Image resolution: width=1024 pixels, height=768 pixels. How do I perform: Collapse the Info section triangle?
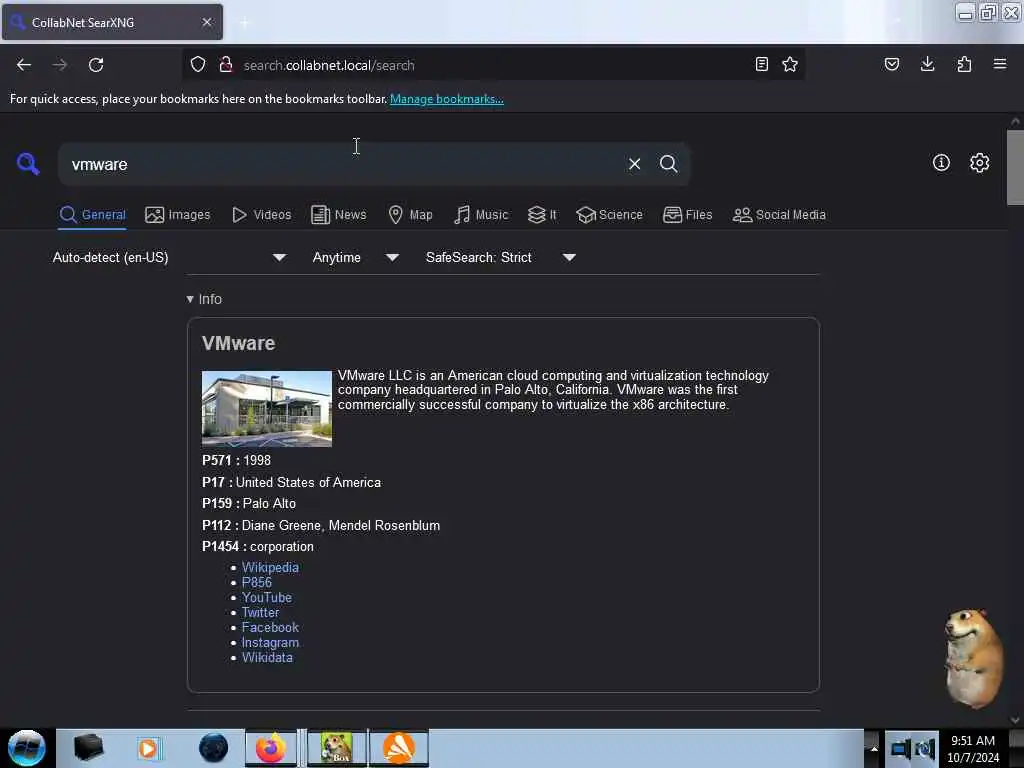click(190, 299)
